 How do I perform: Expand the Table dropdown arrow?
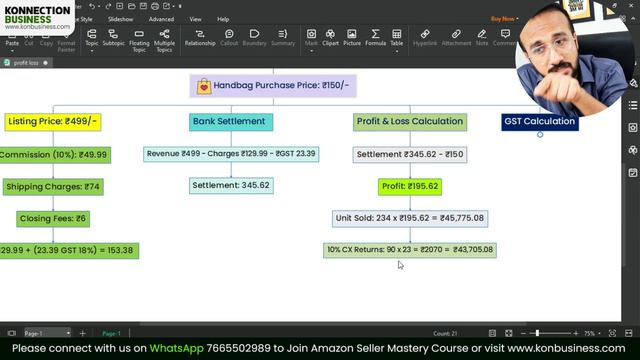click(396, 51)
